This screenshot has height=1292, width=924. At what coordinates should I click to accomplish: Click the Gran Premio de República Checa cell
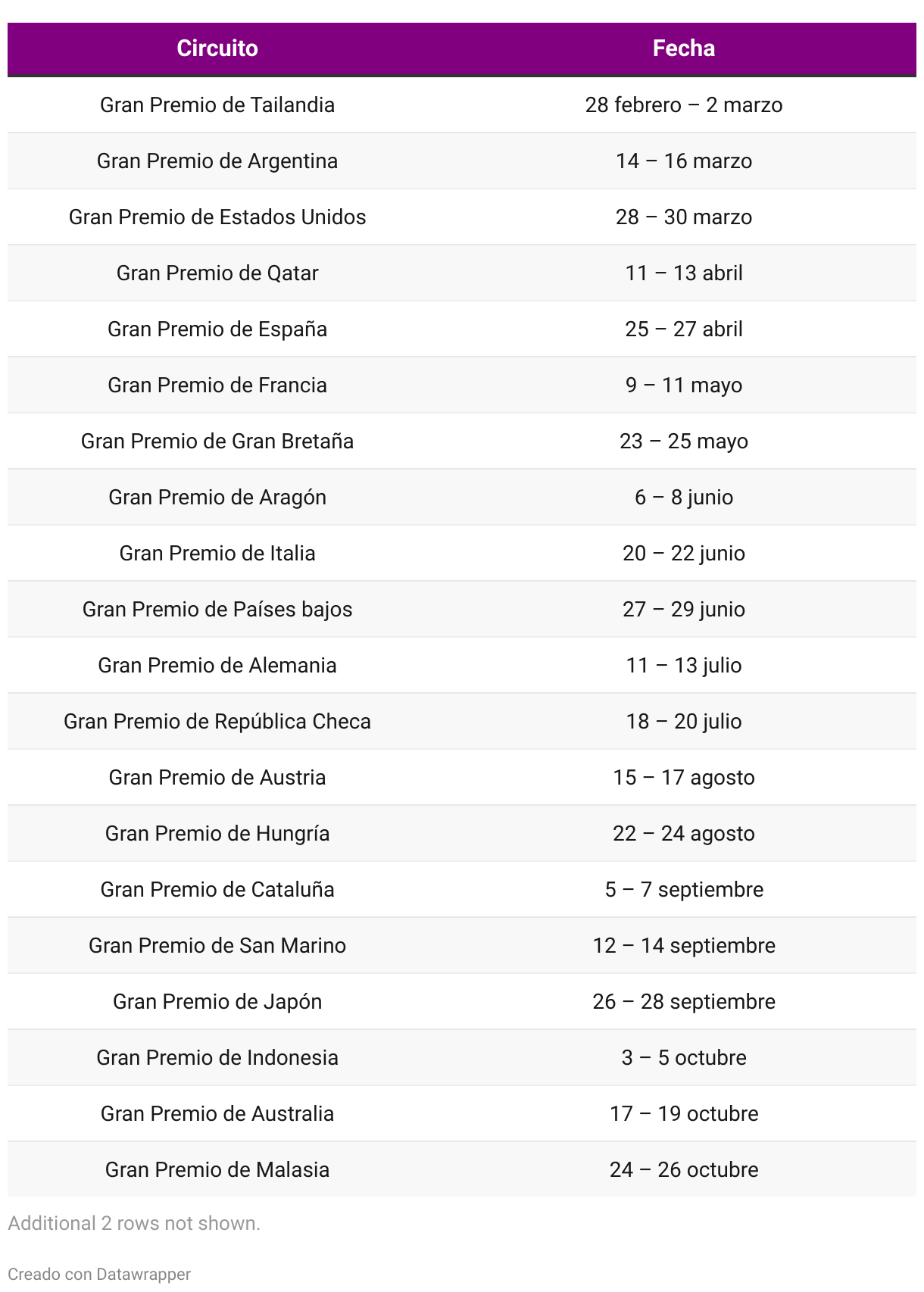(217, 722)
